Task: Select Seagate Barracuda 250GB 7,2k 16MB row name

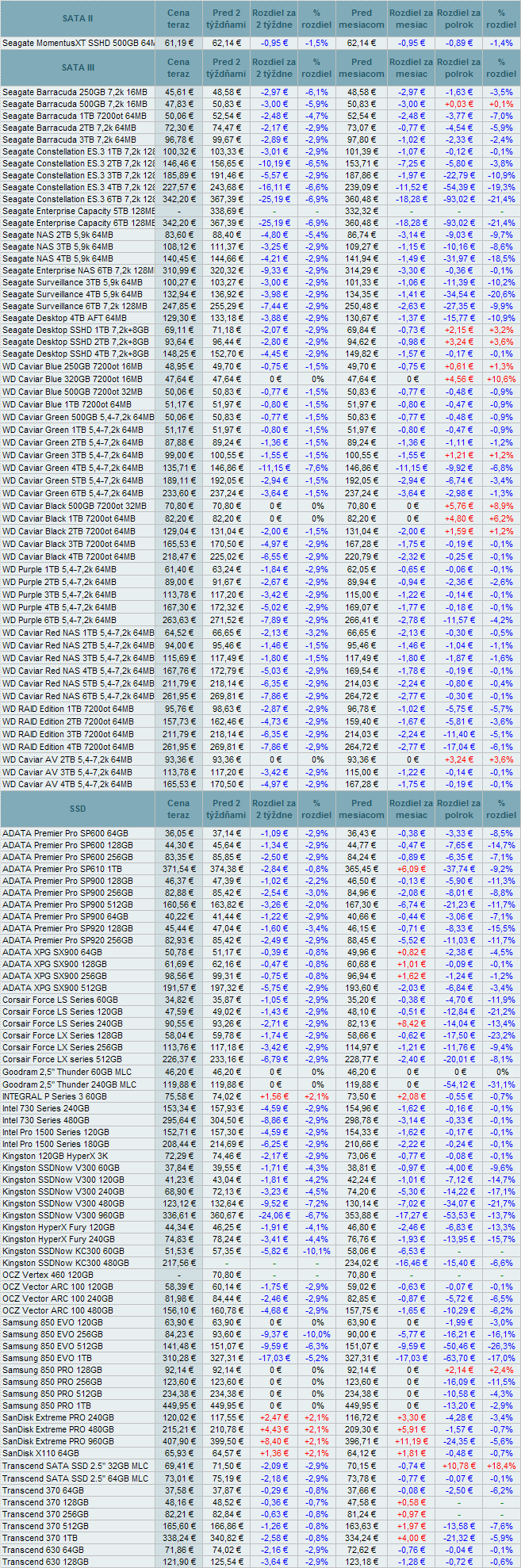Action: point(75,92)
